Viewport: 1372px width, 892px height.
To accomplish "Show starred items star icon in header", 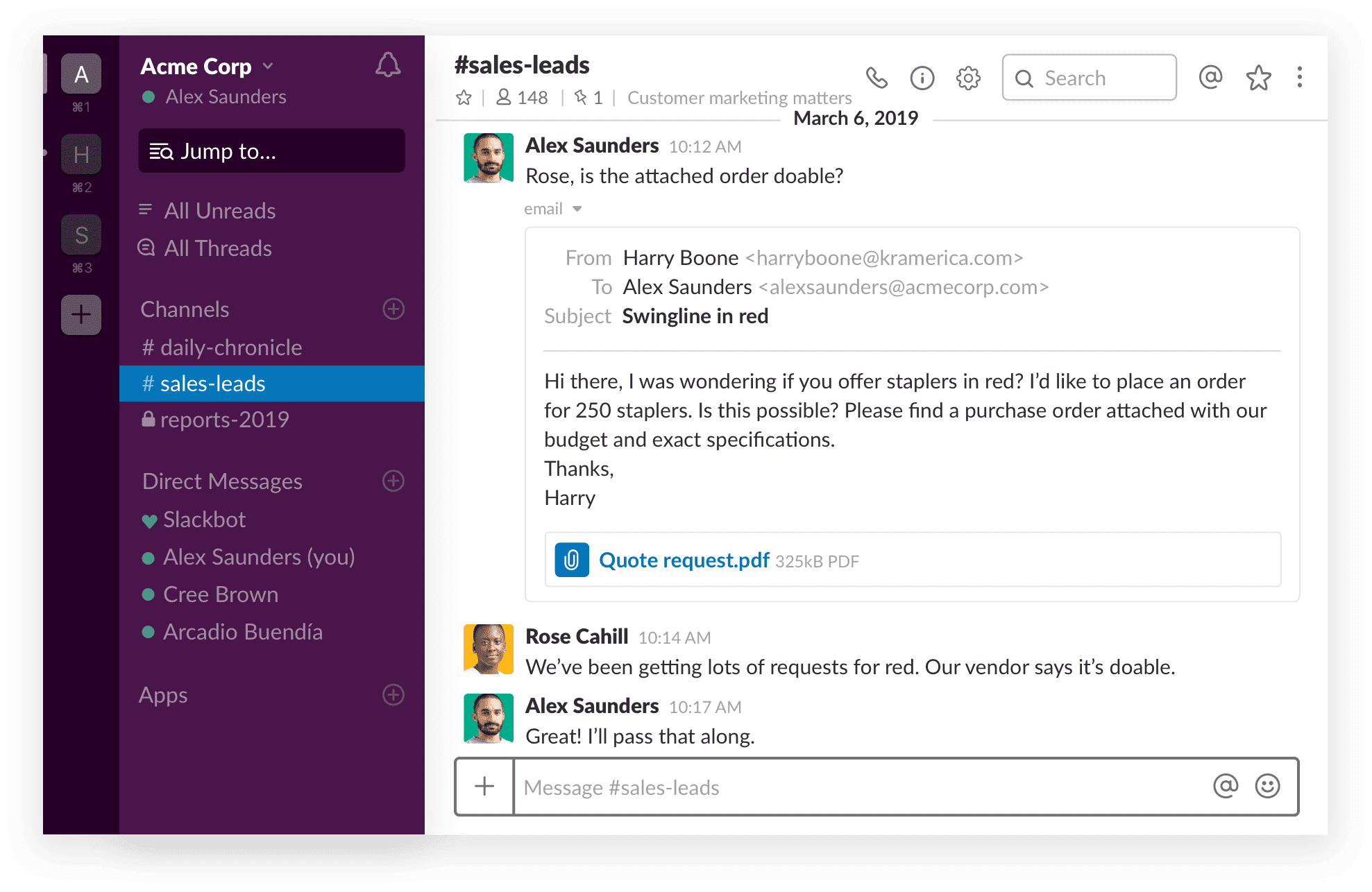I will tap(1258, 78).
